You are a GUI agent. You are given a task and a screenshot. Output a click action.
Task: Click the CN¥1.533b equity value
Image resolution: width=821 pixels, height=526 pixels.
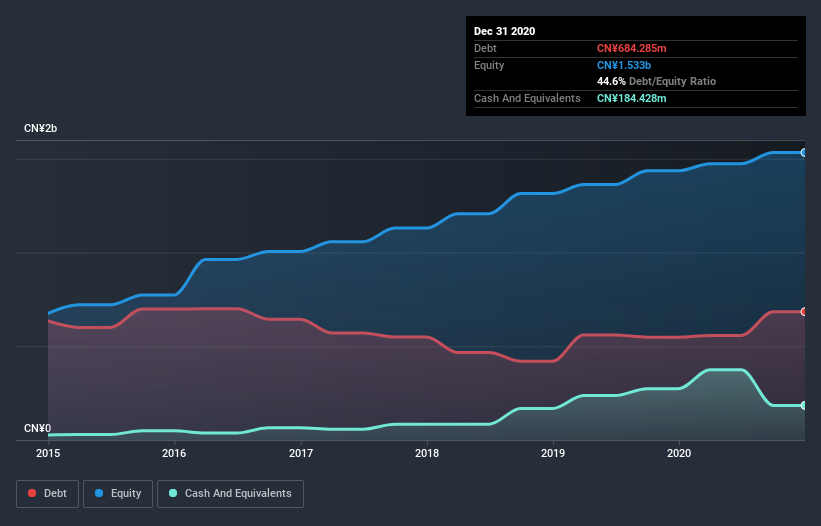coord(624,65)
